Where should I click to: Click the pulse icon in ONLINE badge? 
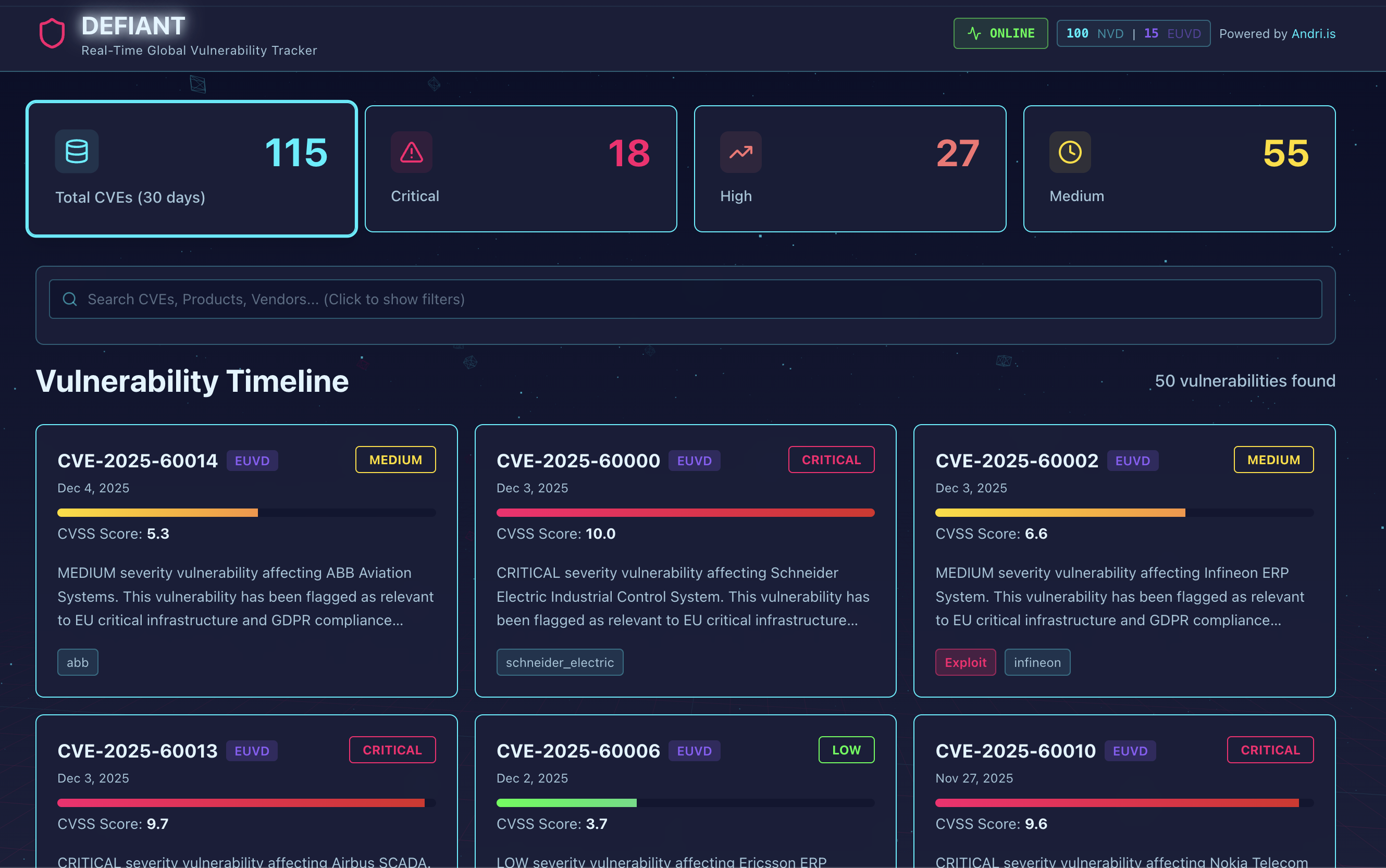(x=974, y=33)
